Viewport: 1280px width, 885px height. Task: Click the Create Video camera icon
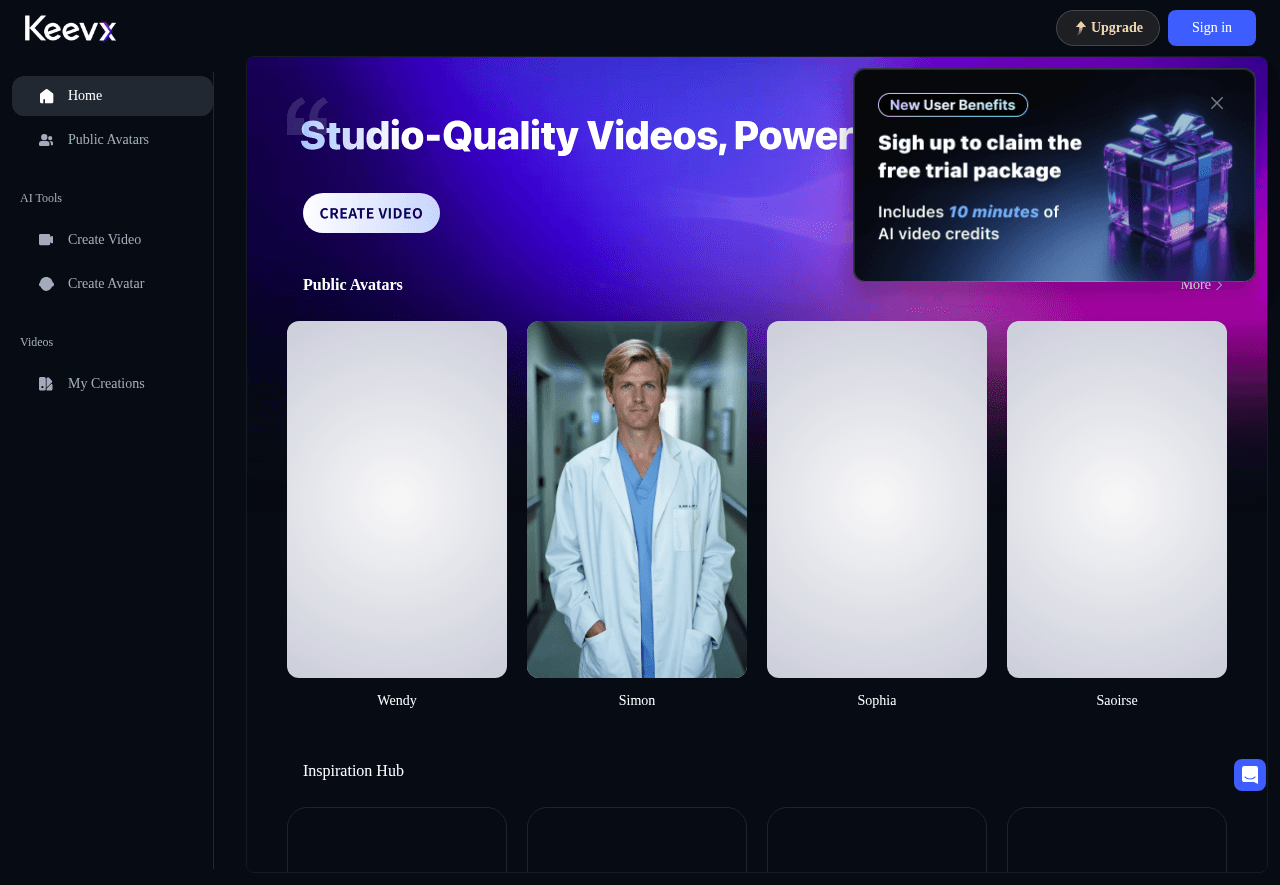click(46, 240)
